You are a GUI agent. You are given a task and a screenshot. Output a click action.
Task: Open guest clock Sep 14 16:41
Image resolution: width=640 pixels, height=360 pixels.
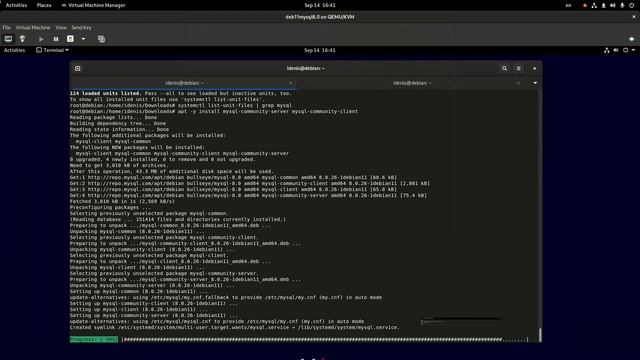(x=320, y=50)
